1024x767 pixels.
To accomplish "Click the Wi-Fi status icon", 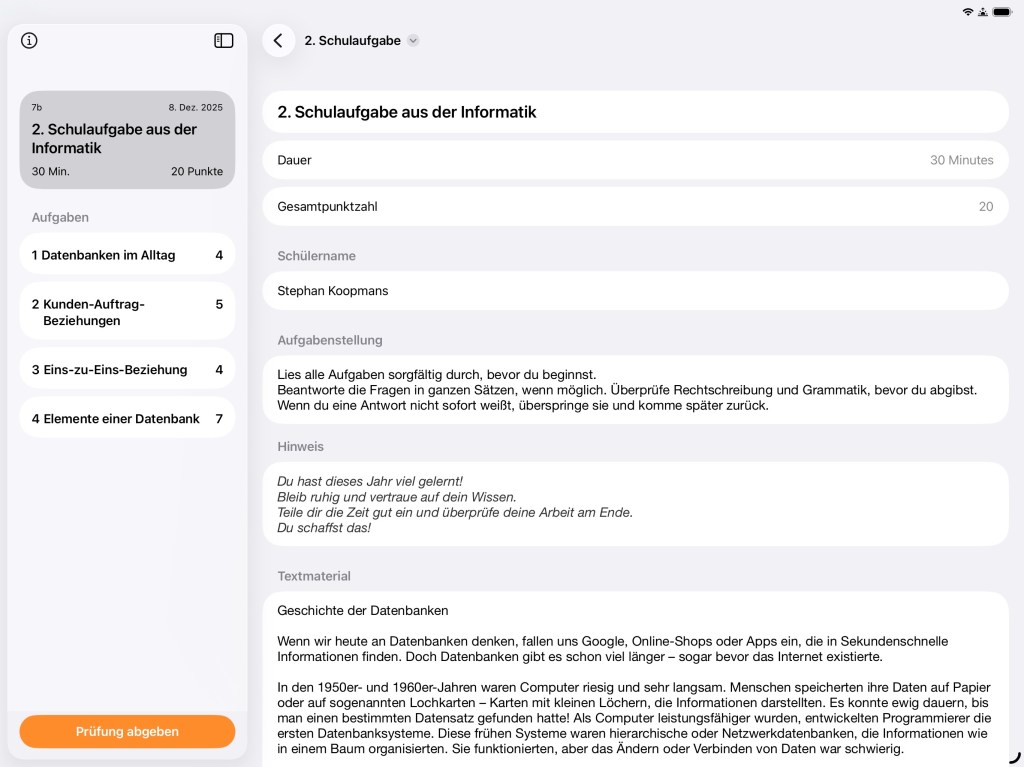I will pos(967,11).
